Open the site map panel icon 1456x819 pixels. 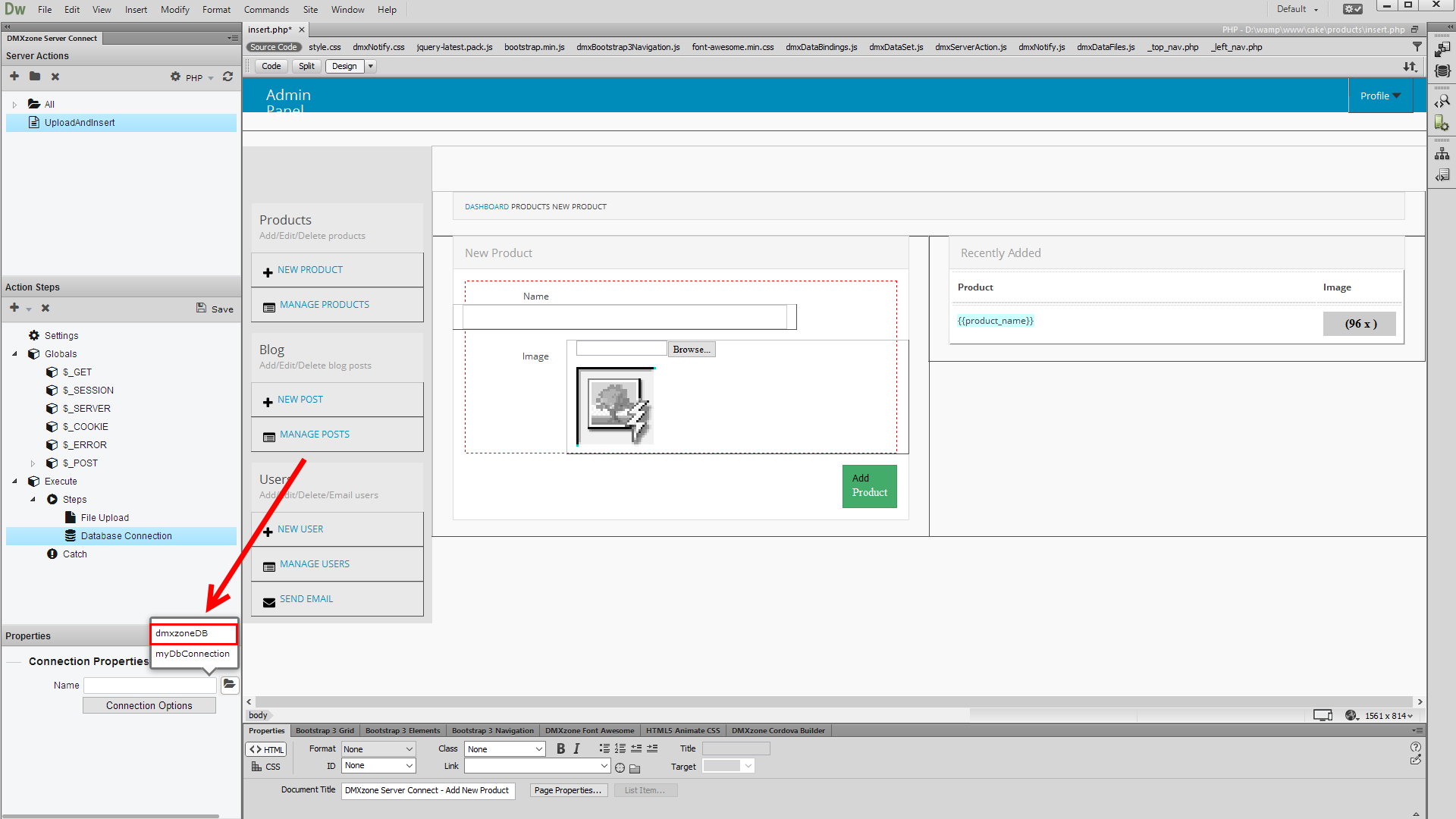[x=1442, y=154]
